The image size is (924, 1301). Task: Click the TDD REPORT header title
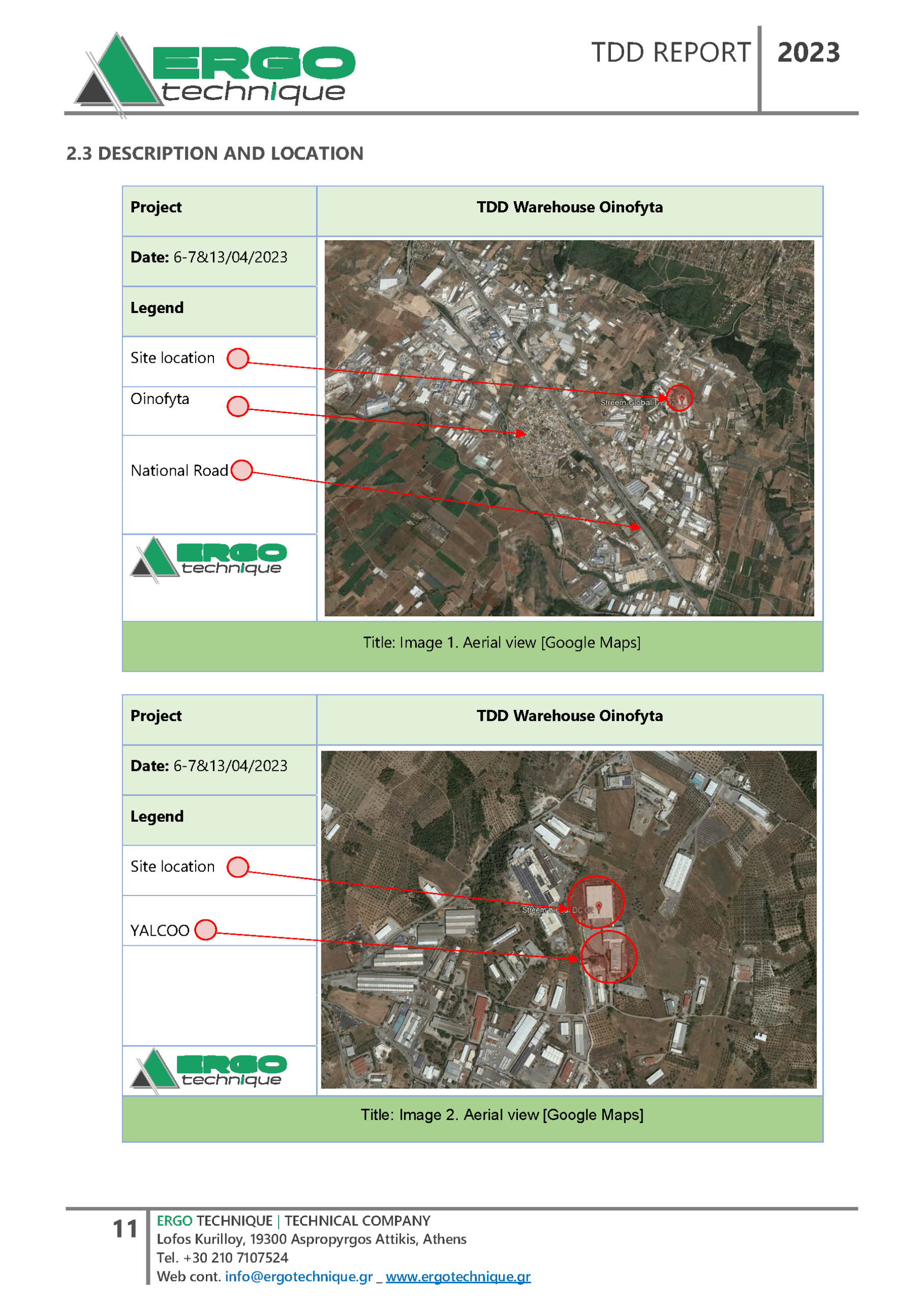[x=670, y=52]
